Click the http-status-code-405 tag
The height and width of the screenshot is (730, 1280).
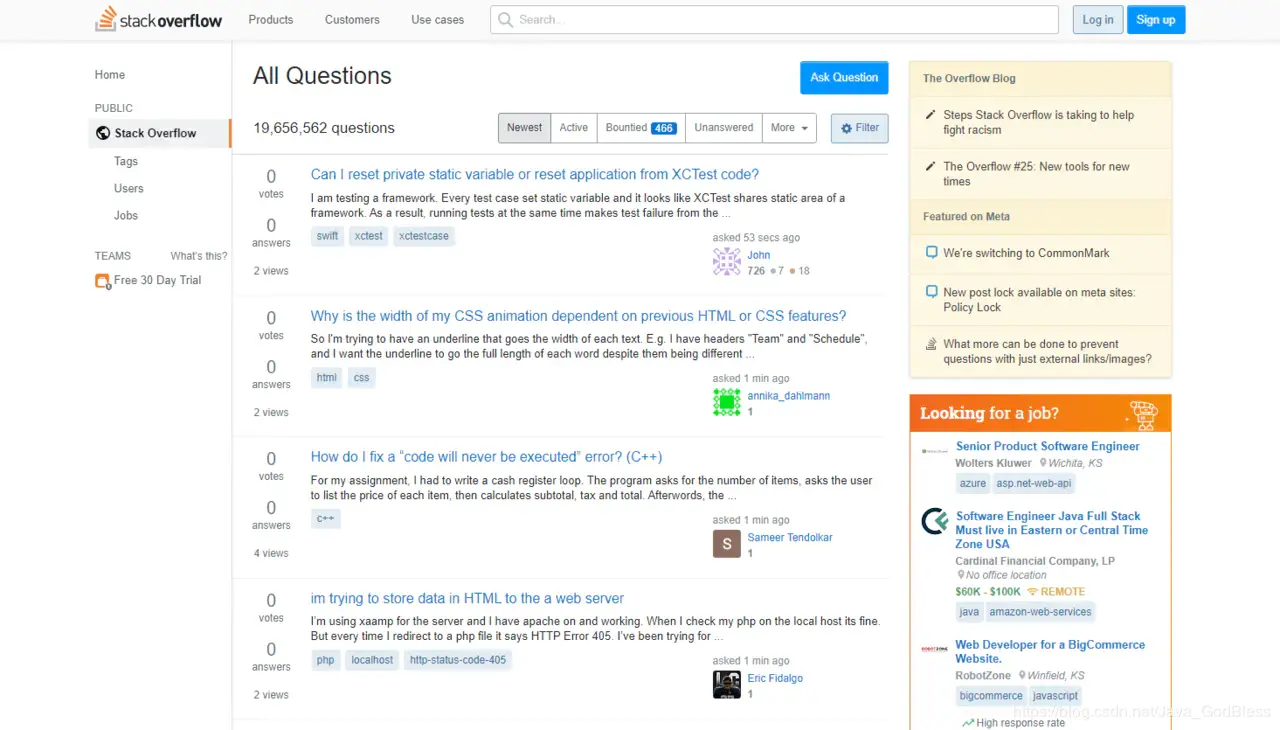coord(458,660)
